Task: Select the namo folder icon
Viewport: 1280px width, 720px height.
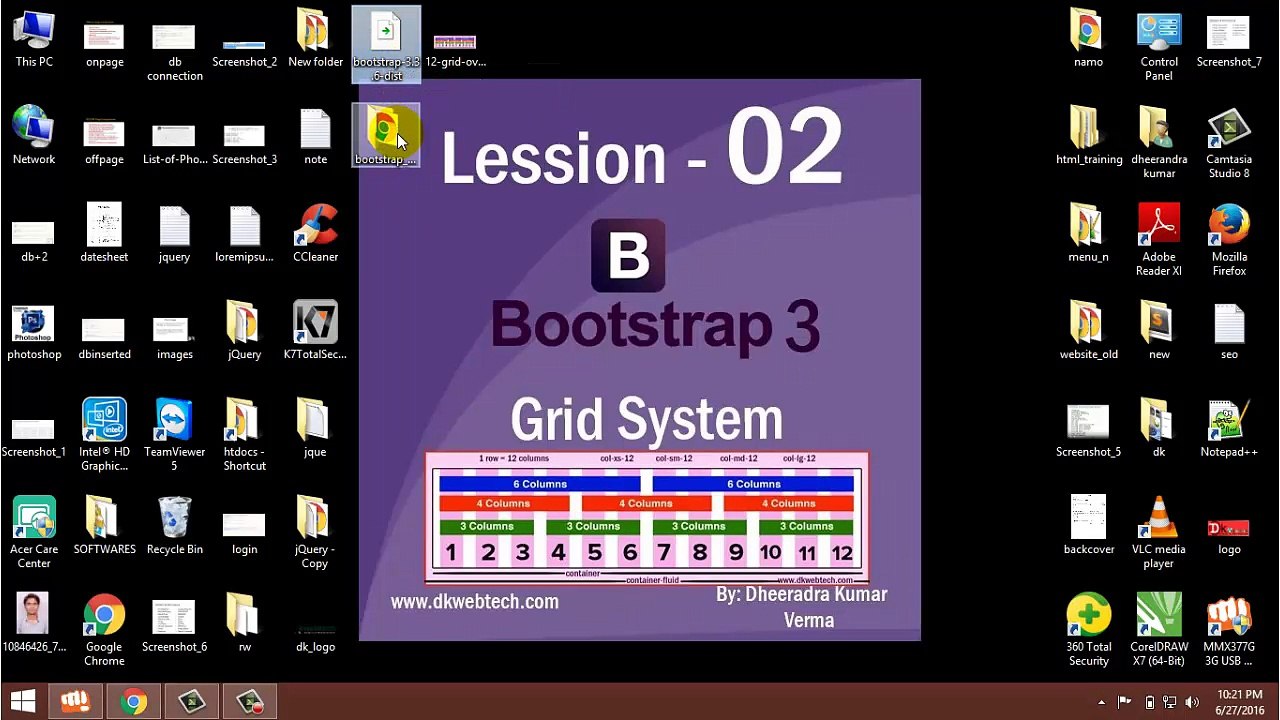Action: pos(1088,39)
